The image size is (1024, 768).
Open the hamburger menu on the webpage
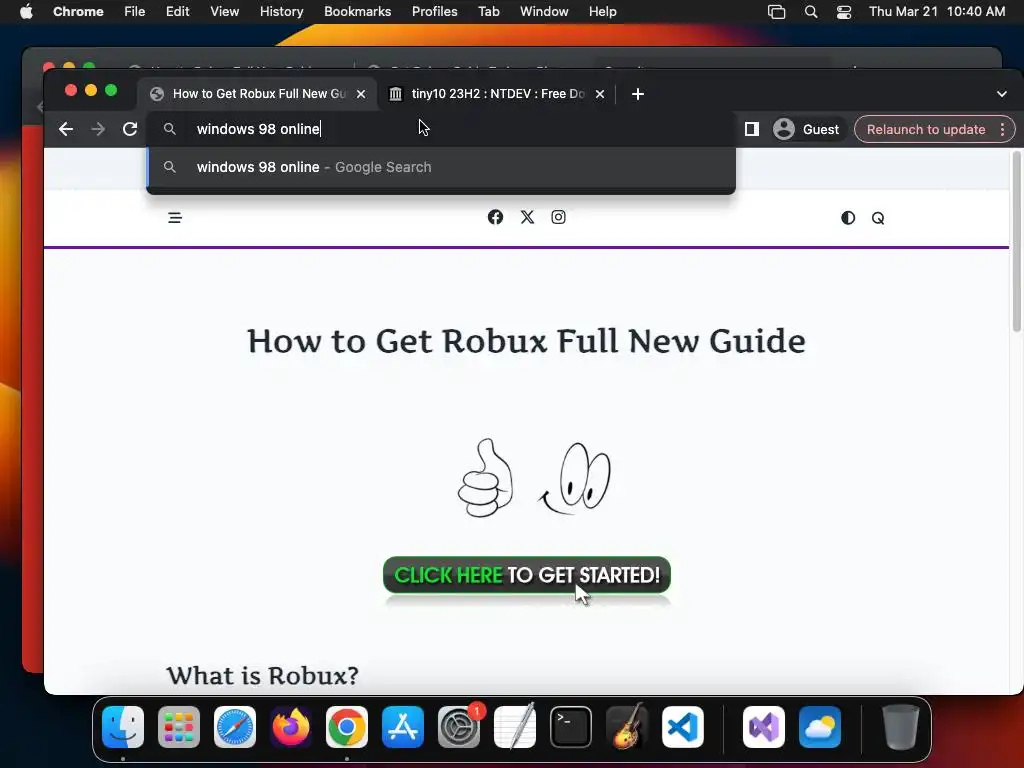coord(175,218)
